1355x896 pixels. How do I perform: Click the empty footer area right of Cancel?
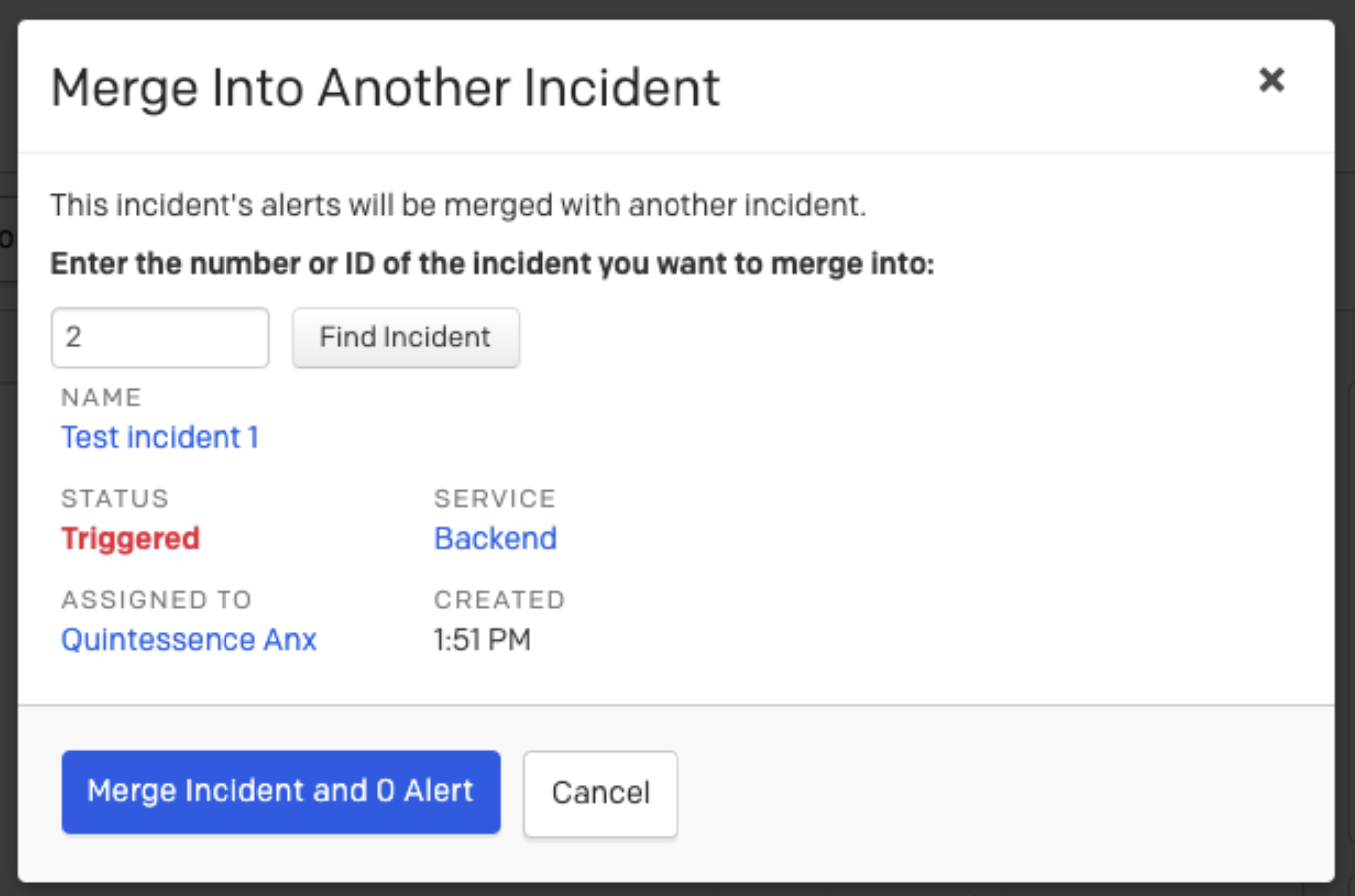tap(998, 793)
